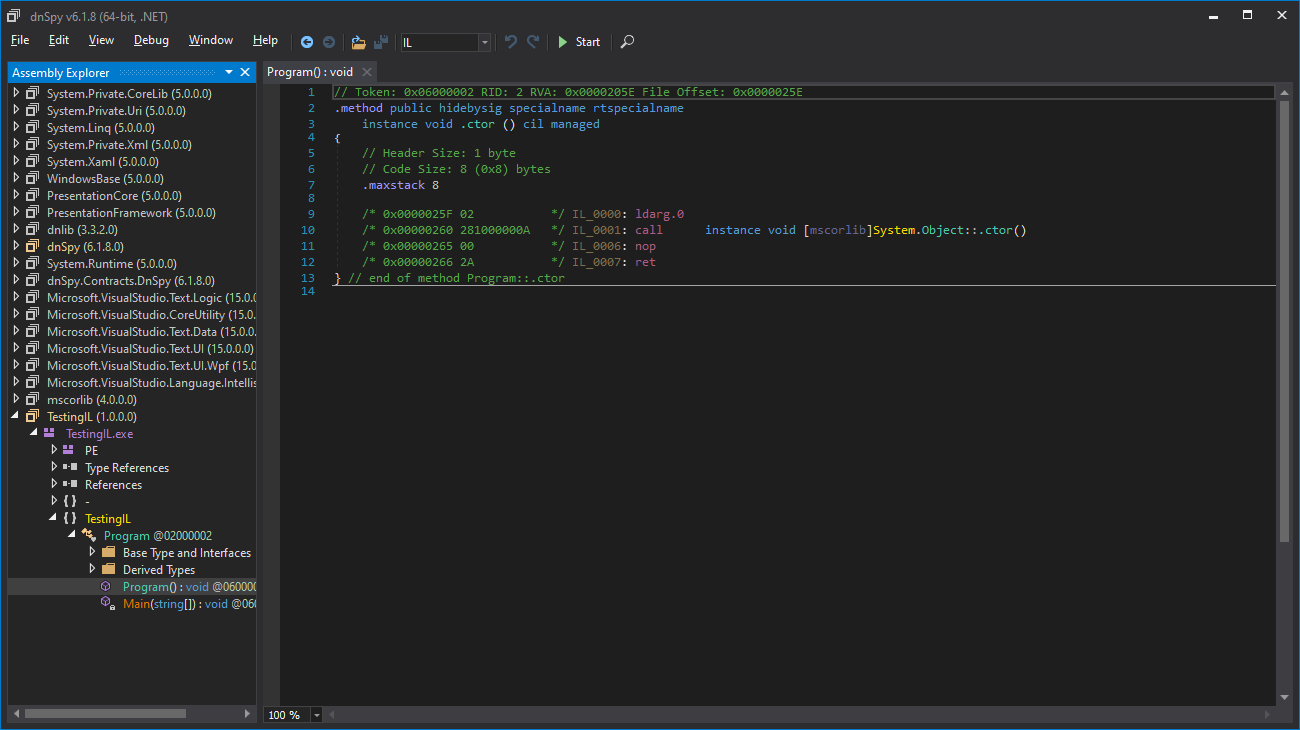1300x730 pixels.
Task: Click the Undo icon in the toolbar
Action: pyautogui.click(x=510, y=42)
